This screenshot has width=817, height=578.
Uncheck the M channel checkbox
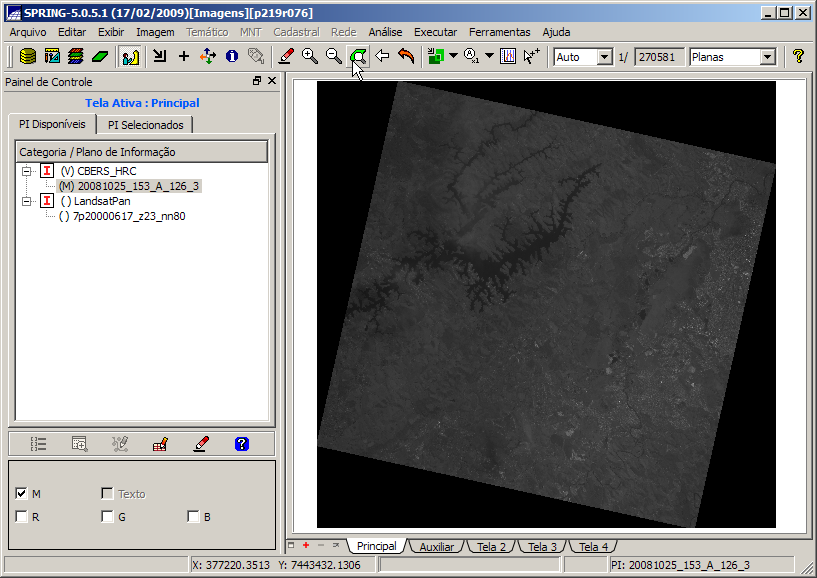(x=21, y=494)
